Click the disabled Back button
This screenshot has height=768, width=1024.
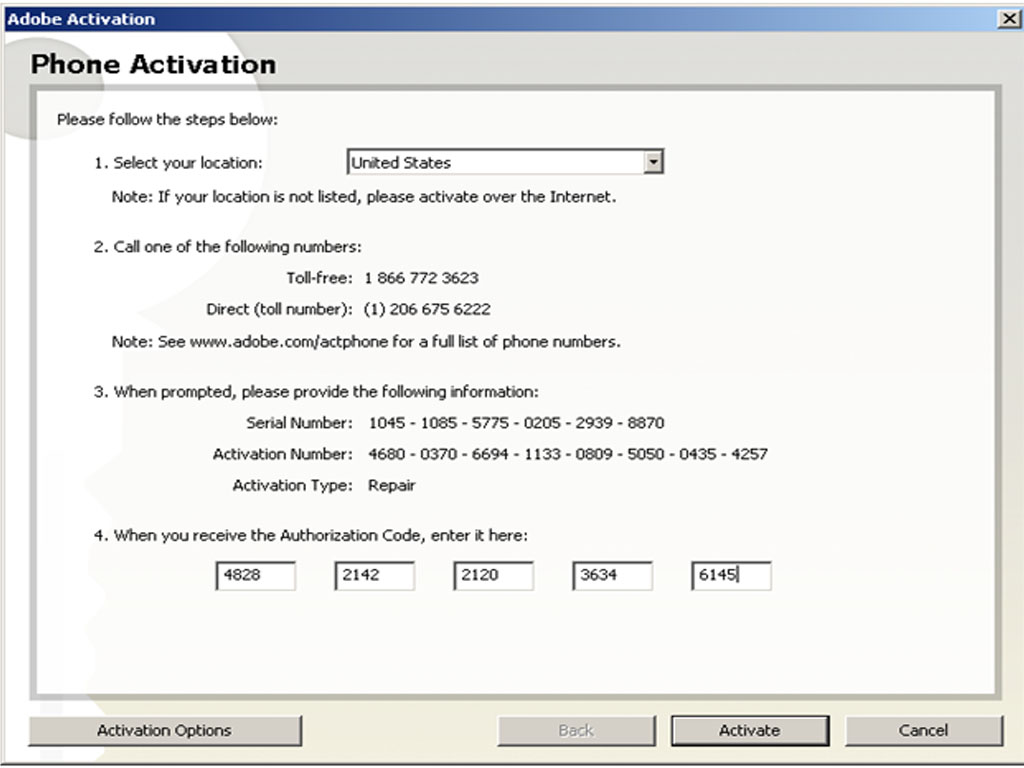pos(576,730)
